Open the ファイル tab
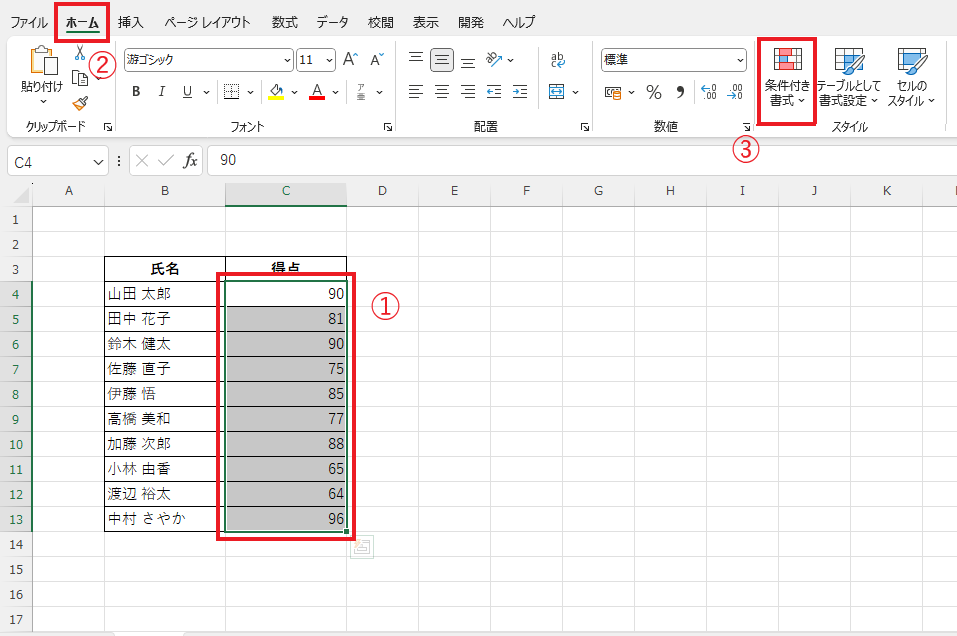This screenshot has width=957, height=636. [29, 23]
